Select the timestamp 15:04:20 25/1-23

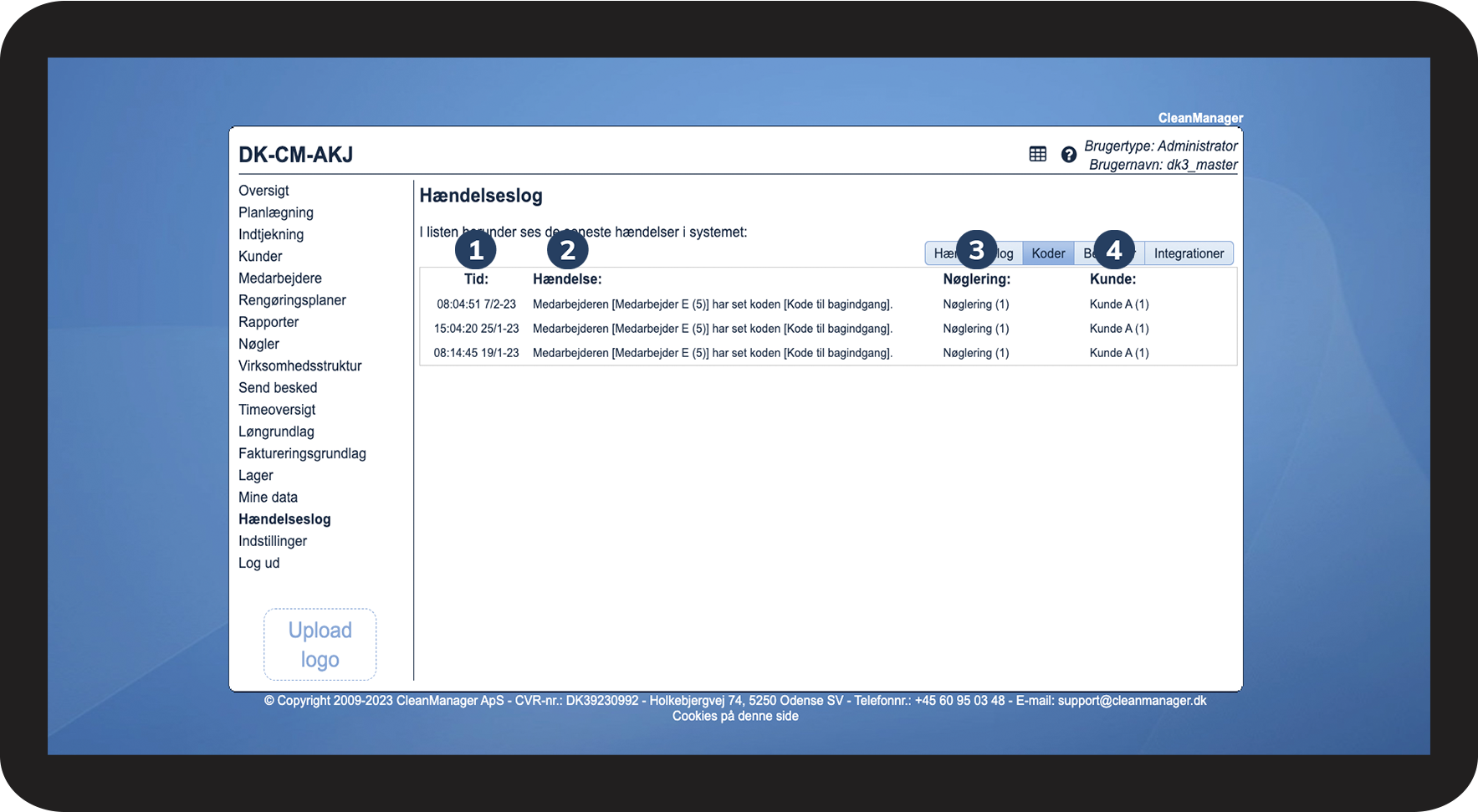pyautogui.click(x=477, y=329)
